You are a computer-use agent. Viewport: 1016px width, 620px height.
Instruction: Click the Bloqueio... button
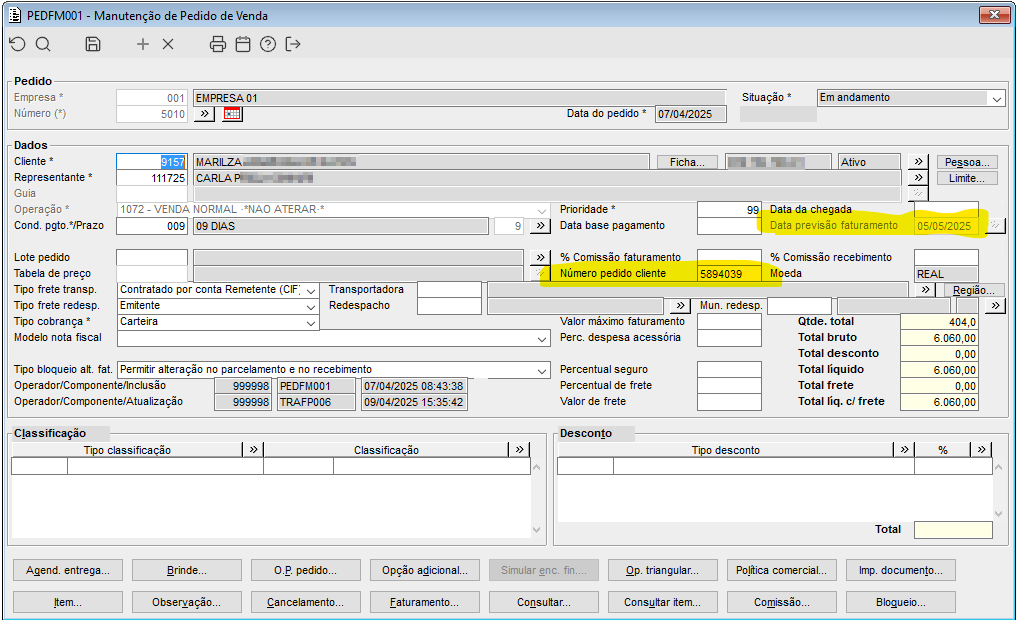point(901,602)
